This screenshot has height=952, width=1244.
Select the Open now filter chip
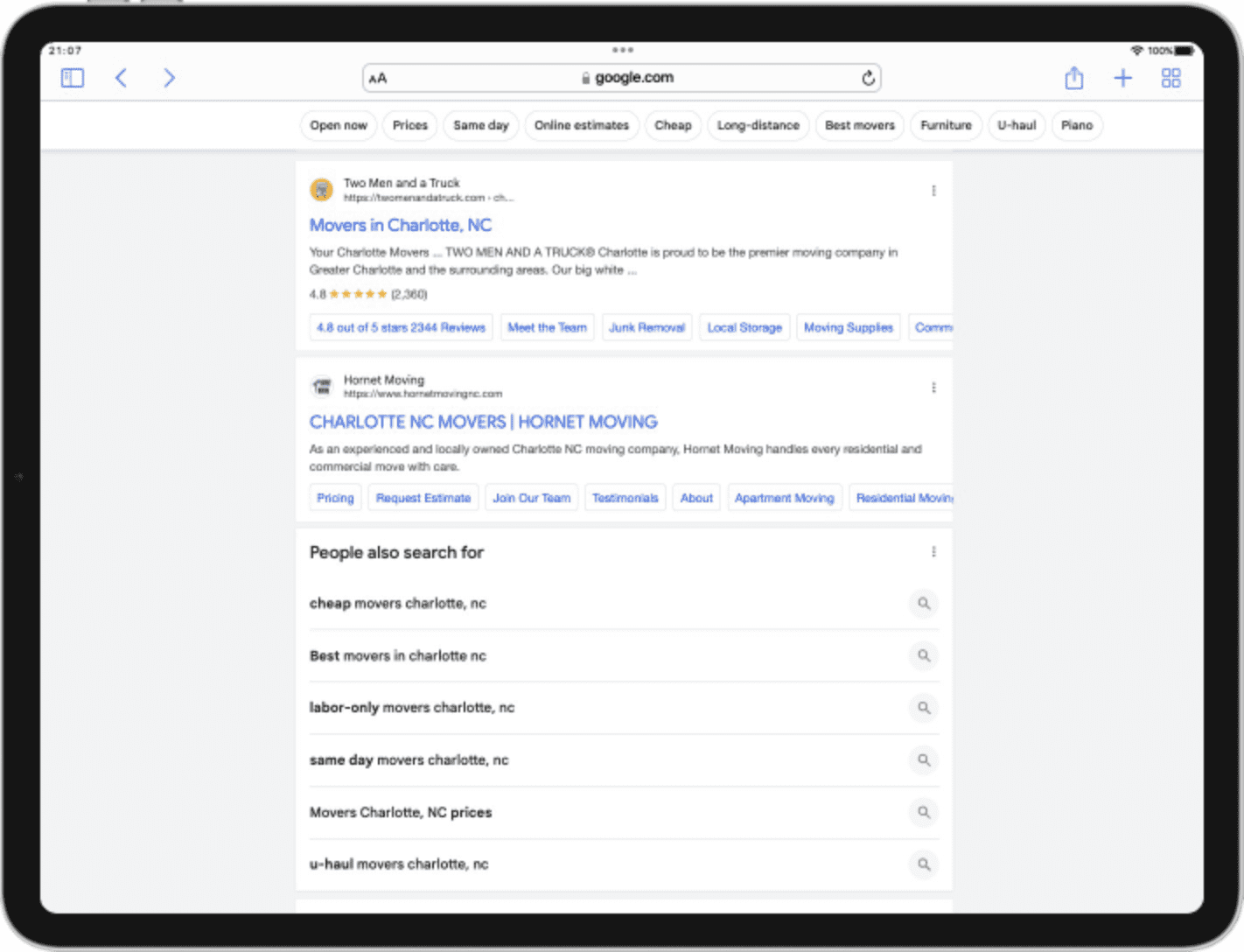point(339,125)
